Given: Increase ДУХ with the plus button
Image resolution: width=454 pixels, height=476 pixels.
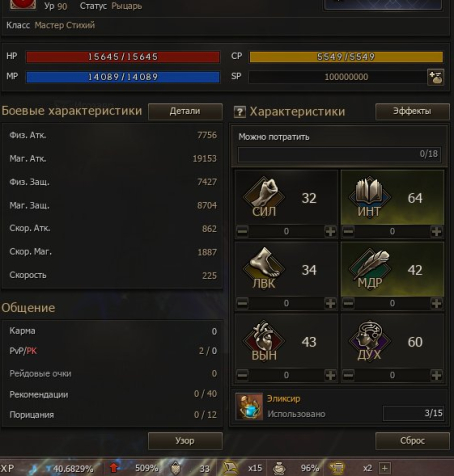Looking at the screenshot, I should click(436, 375).
